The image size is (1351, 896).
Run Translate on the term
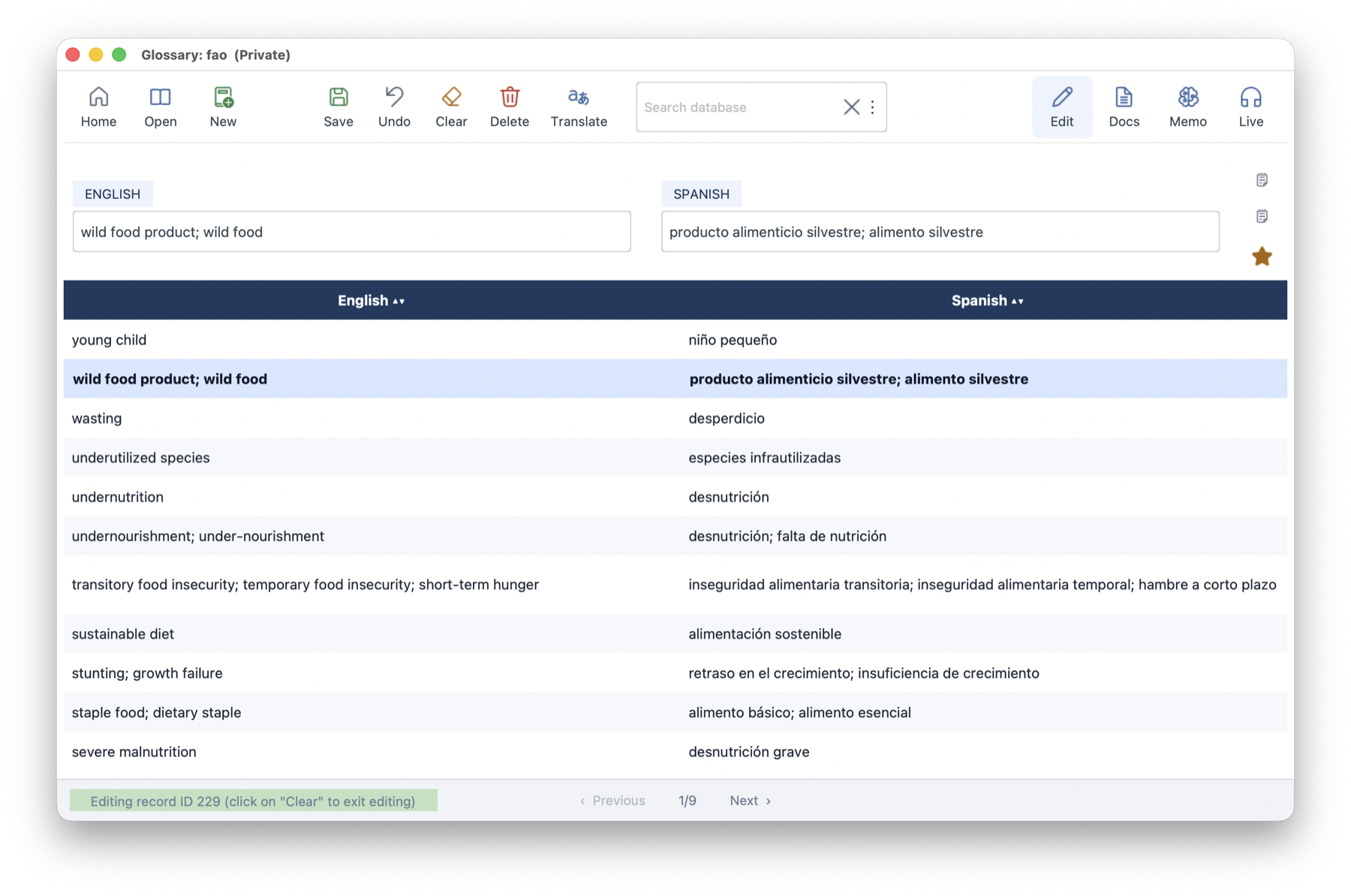[x=579, y=107]
